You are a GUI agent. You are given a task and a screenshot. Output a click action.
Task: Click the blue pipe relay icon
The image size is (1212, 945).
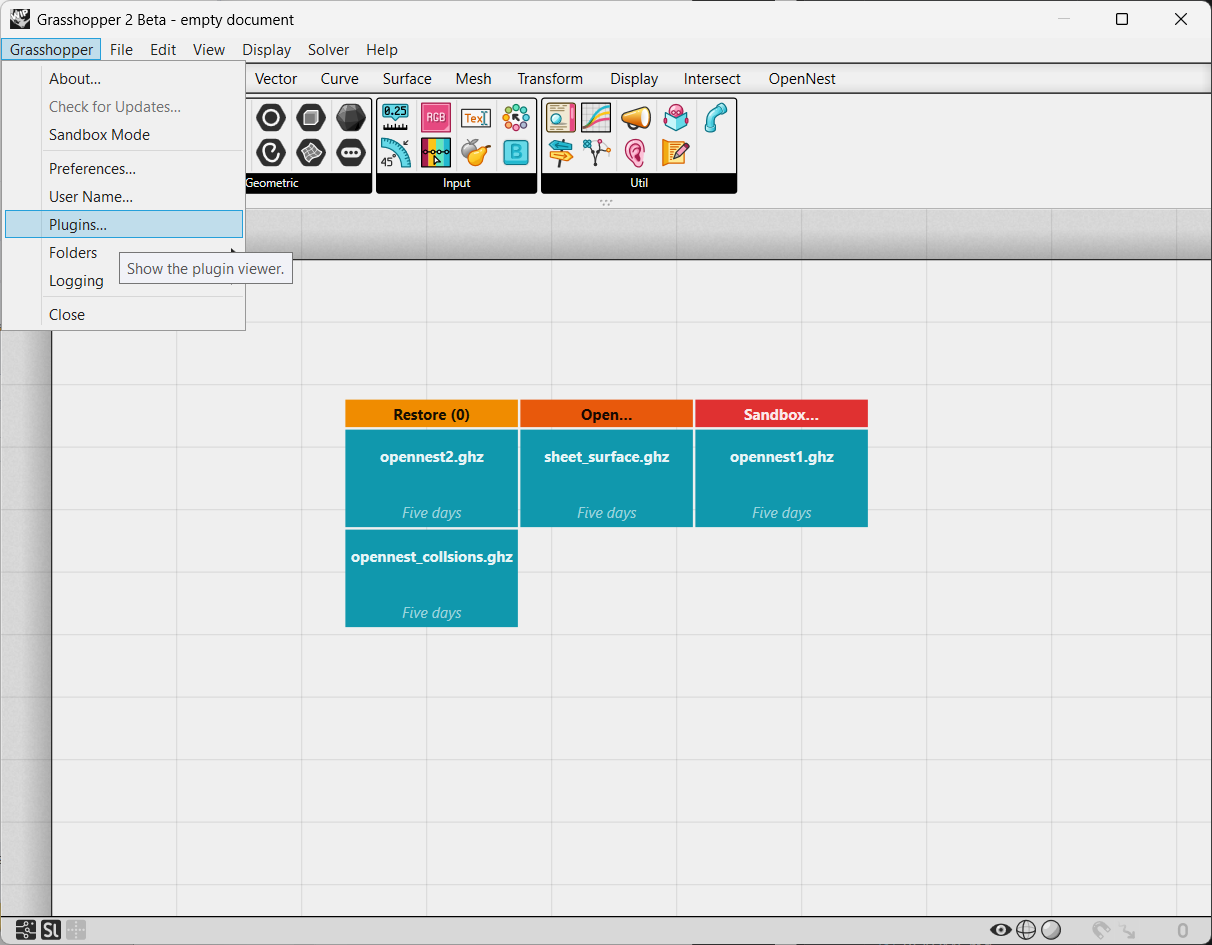pos(716,118)
